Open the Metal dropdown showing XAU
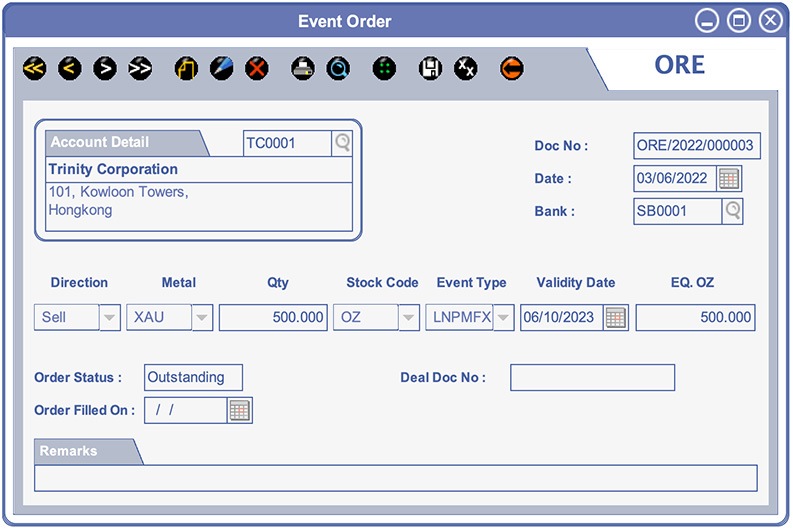 202,318
